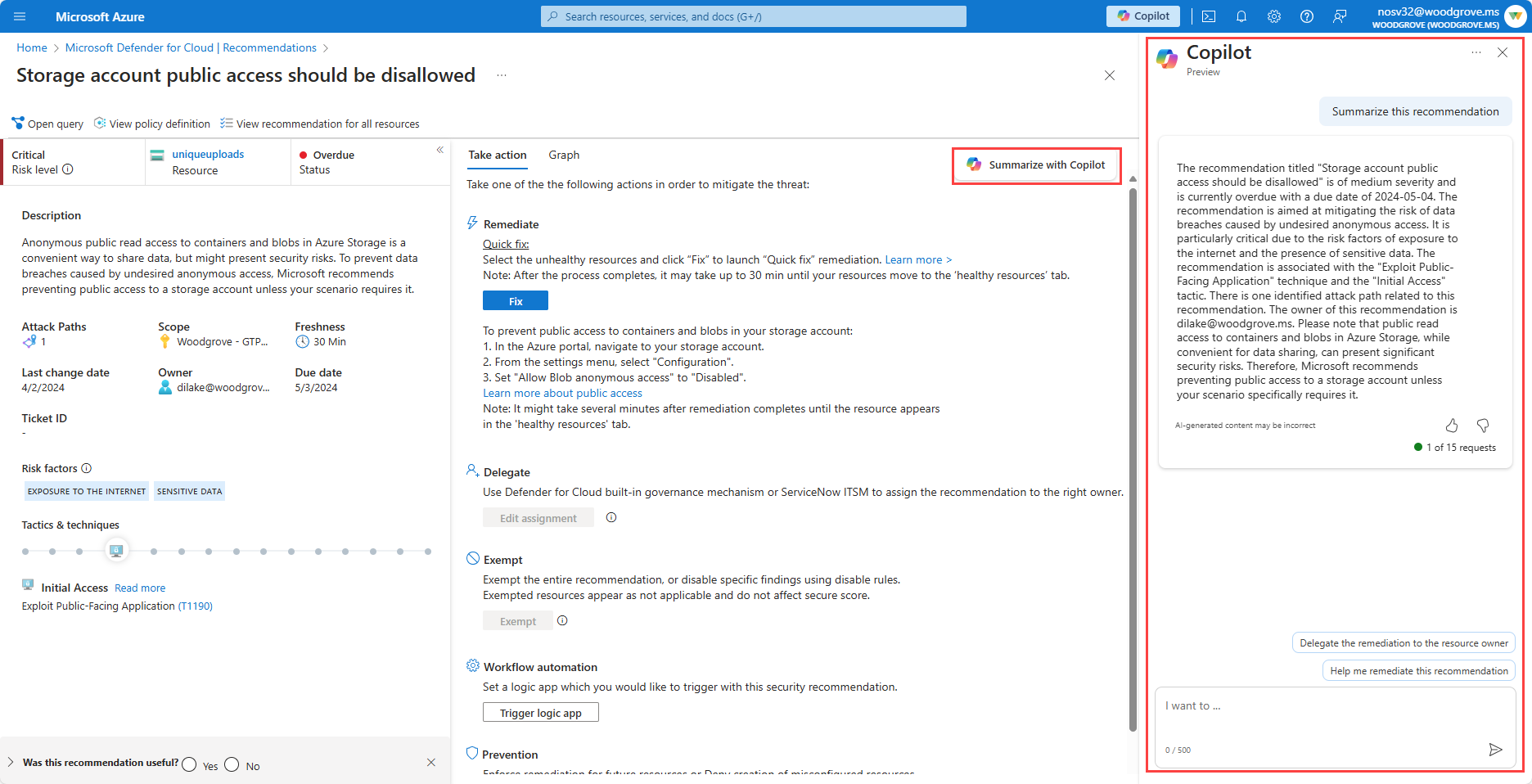The width and height of the screenshot is (1532, 784).
Task: Select Yes for recommendation useful
Action: click(190, 764)
